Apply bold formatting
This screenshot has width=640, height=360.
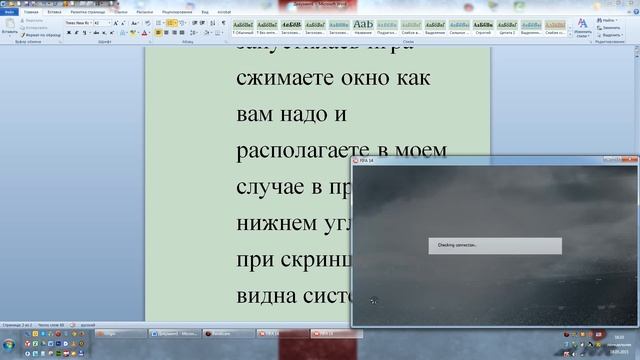(69, 33)
